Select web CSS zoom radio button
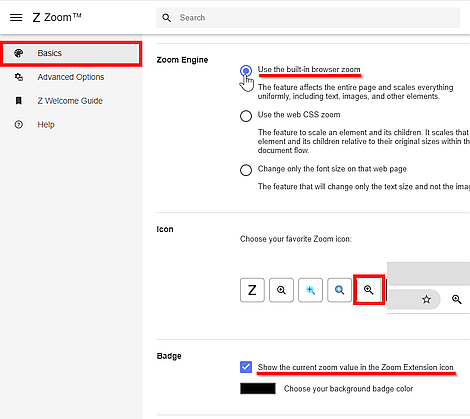Image resolution: width=470 pixels, height=419 pixels. (x=246, y=116)
